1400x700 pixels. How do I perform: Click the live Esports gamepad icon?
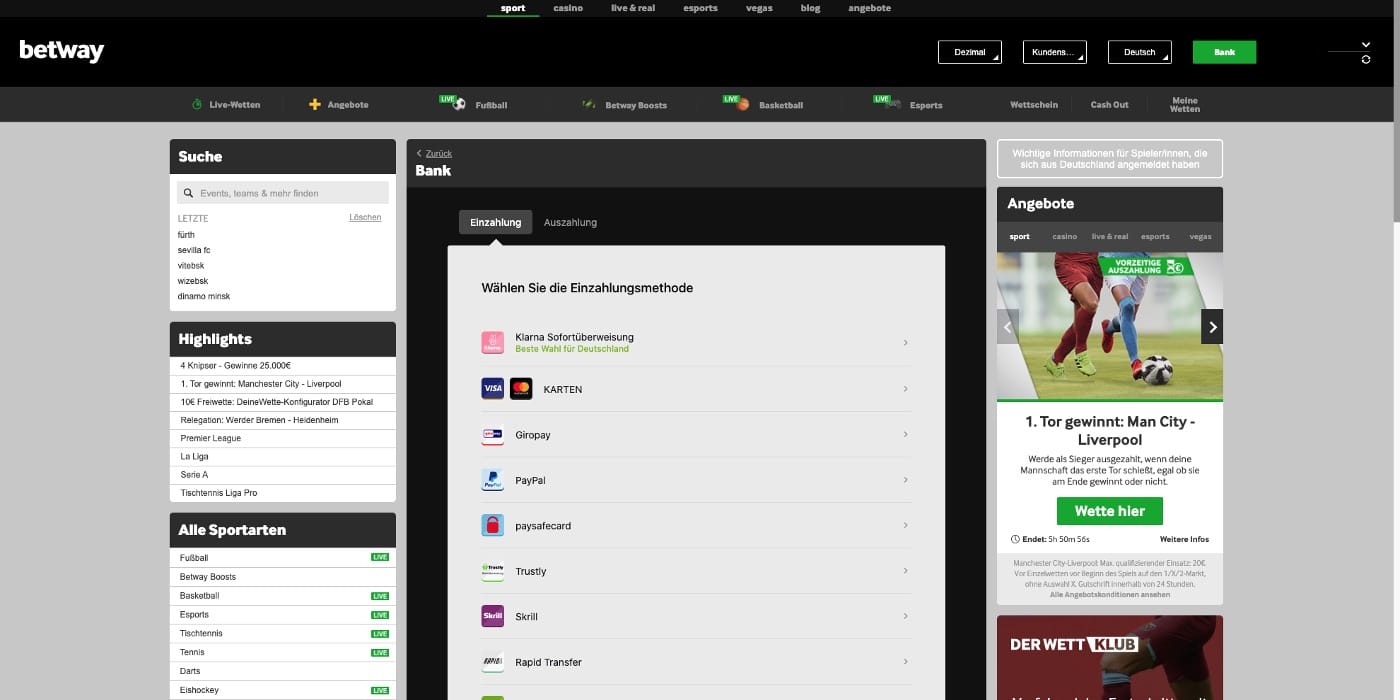[888, 102]
